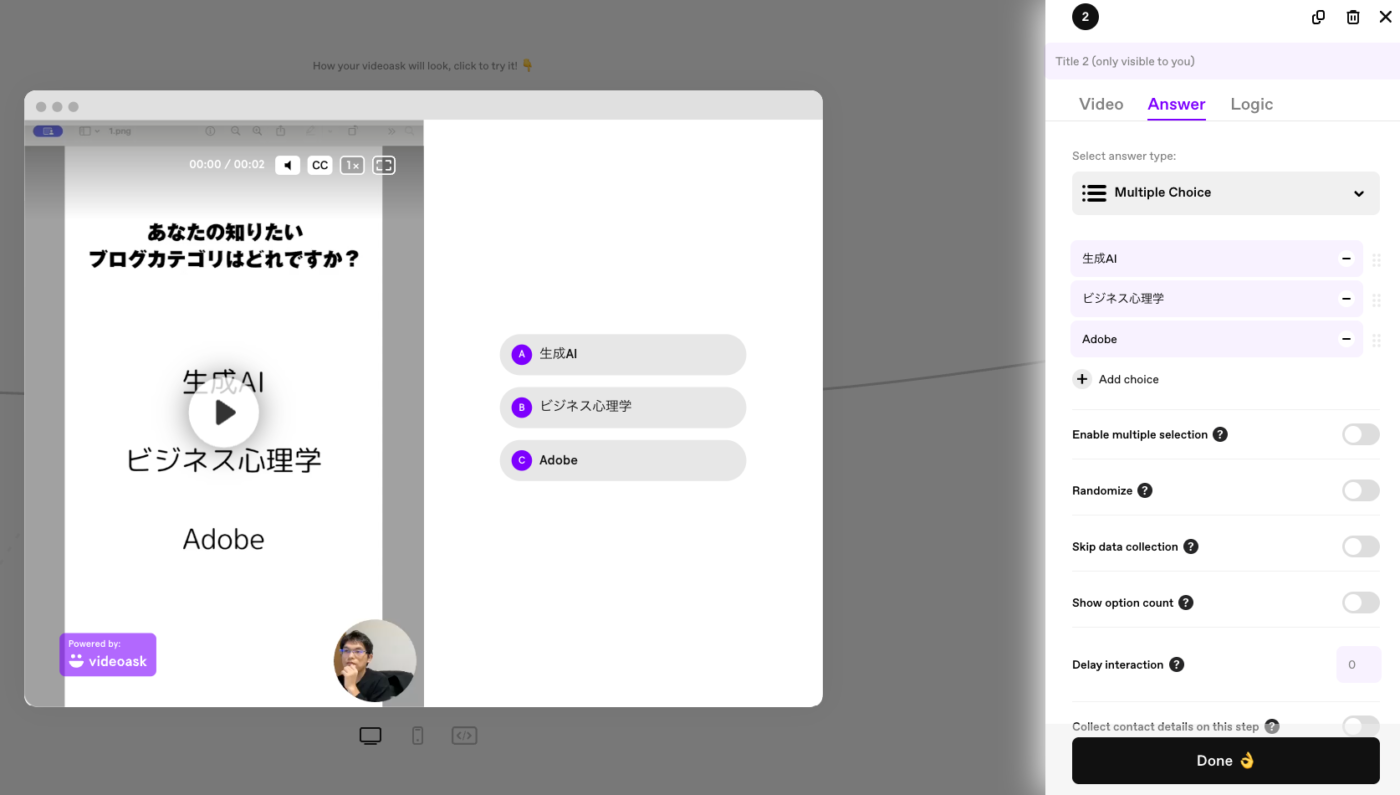Viewport: 1400px width, 795px height.
Task: Switch to mobile preview mode
Action: [418, 736]
